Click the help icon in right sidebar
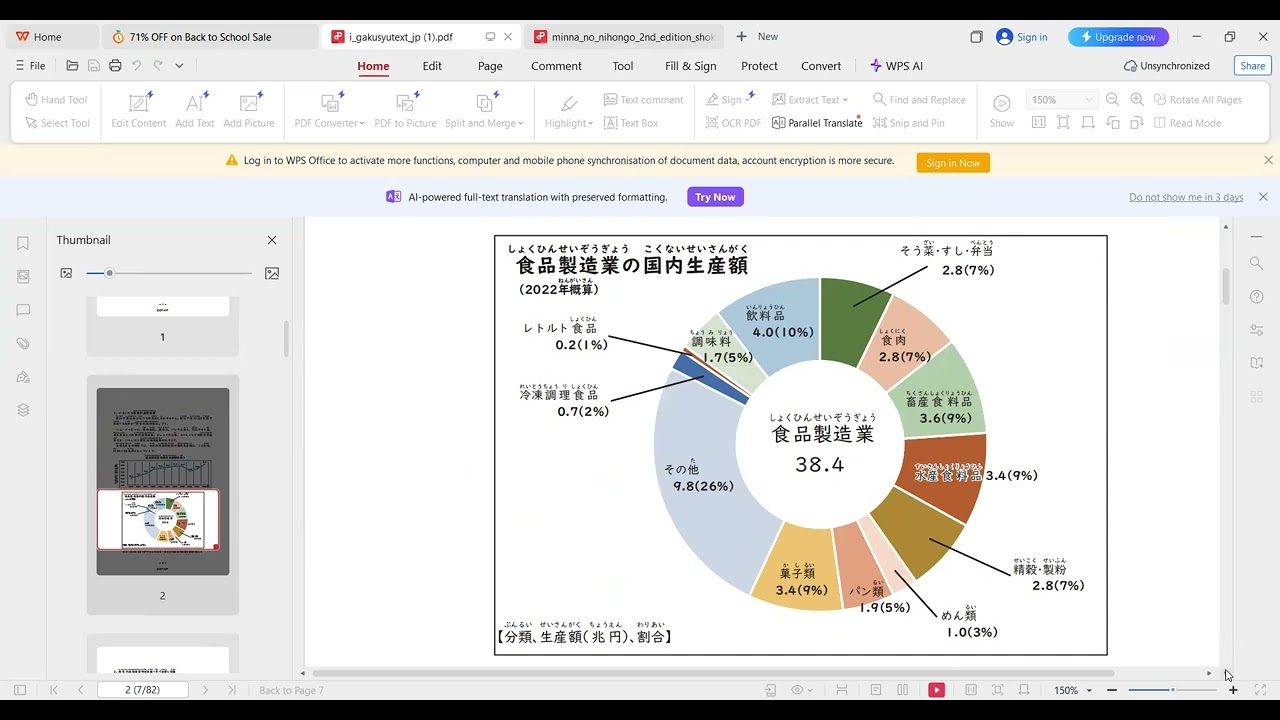Screen dimensions: 1280x720 [x=1257, y=297]
